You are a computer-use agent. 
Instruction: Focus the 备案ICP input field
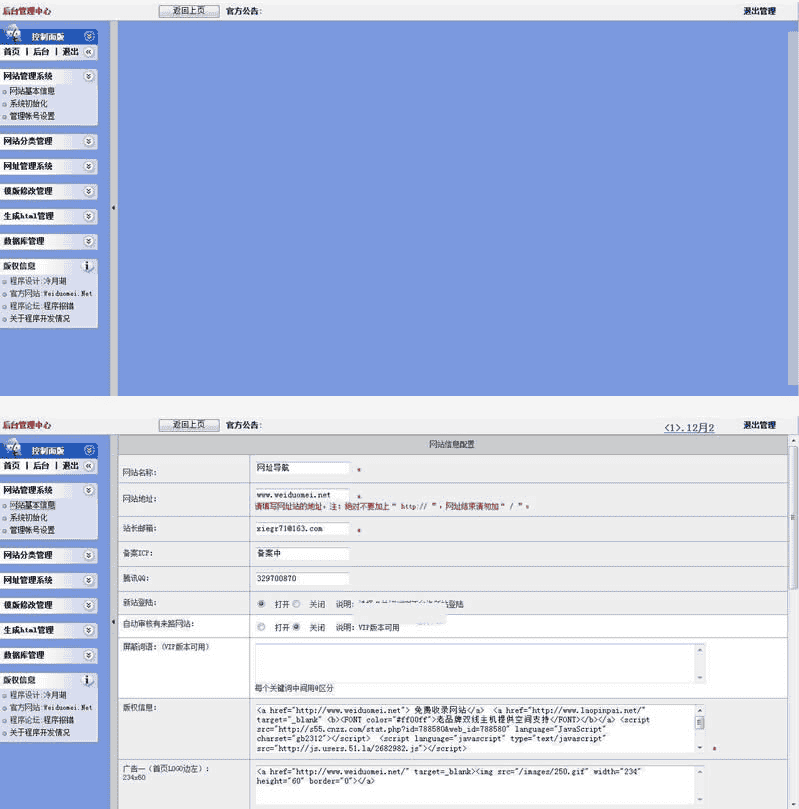(302, 554)
